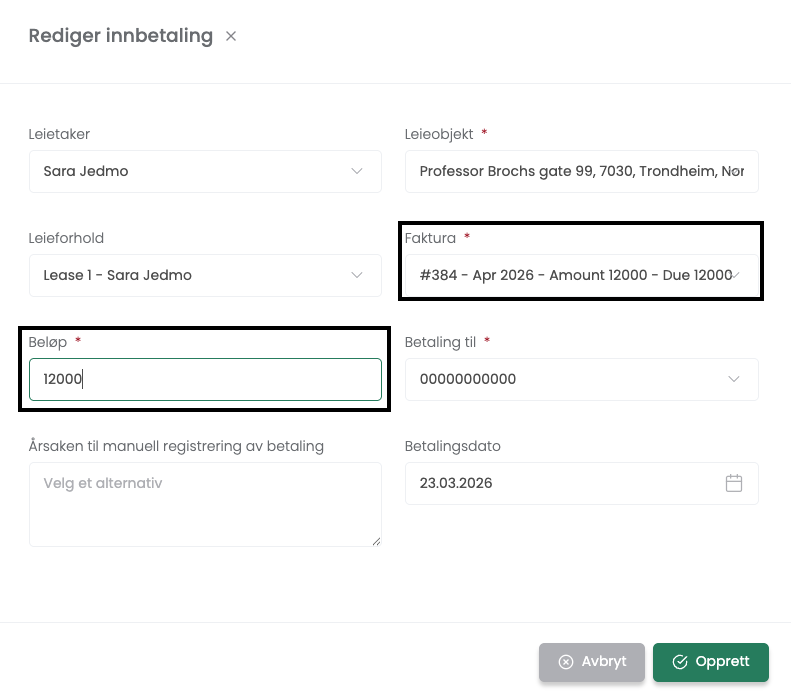Click the chevron arrow in Leietaker field
Image resolution: width=791 pixels, height=698 pixels.
tap(357, 171)
